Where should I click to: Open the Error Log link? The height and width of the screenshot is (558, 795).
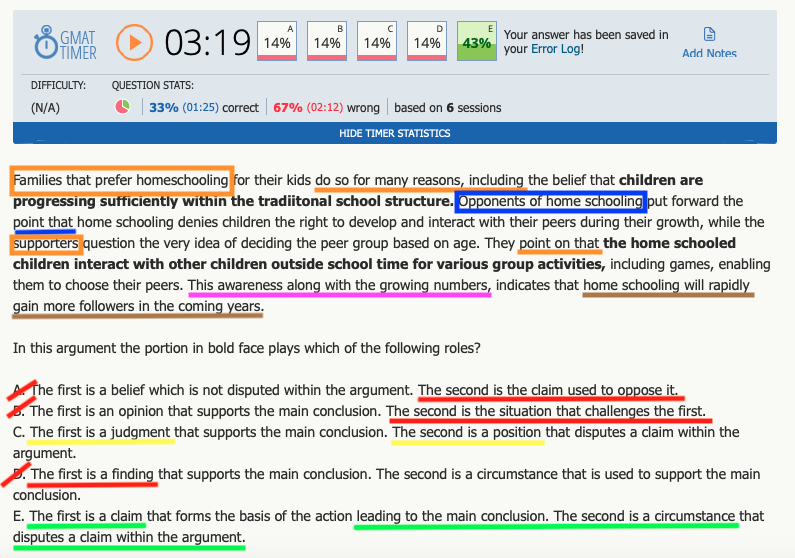point(555,49)
